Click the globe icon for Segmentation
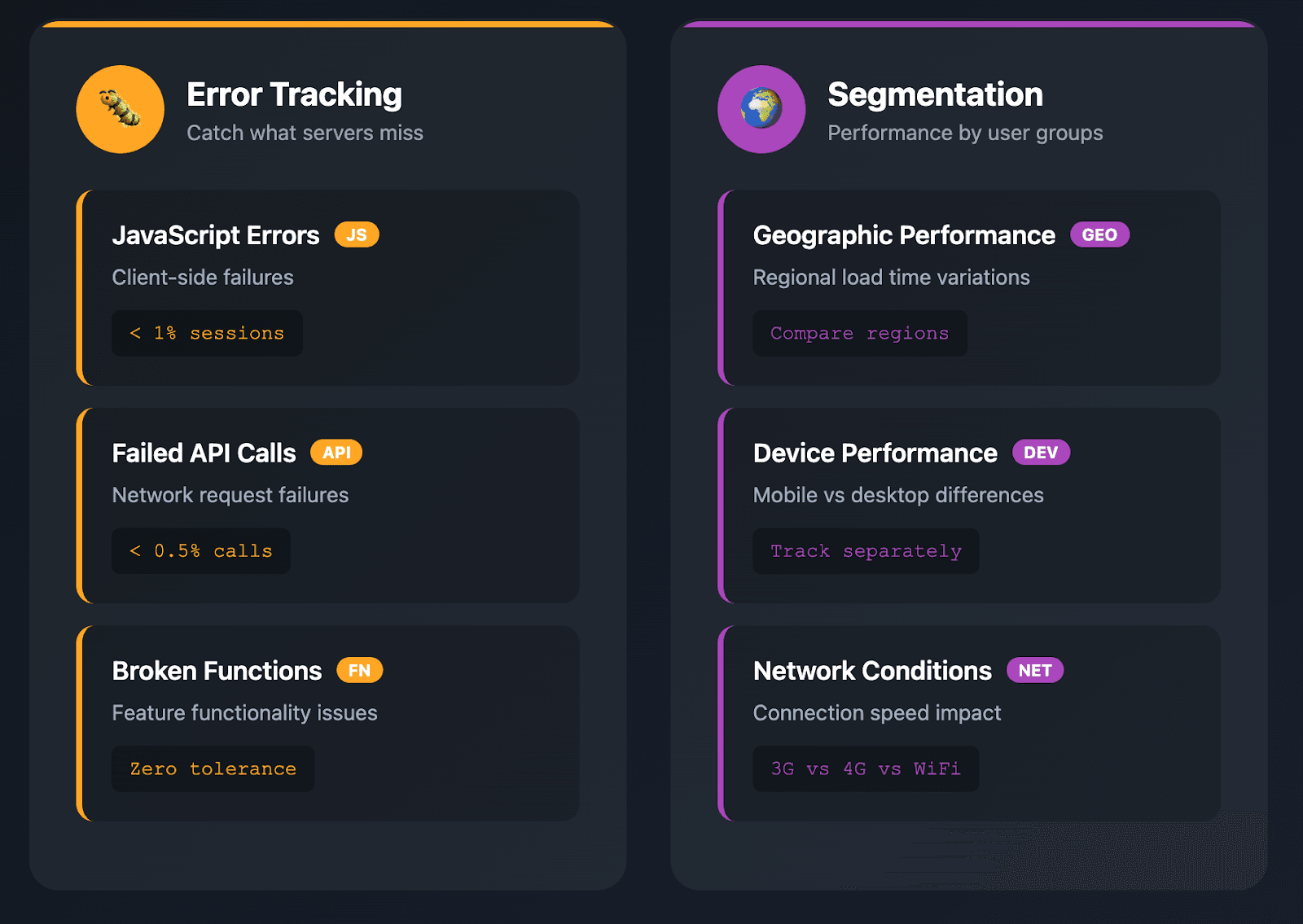 pyautogui.click(x=761, y=109)
